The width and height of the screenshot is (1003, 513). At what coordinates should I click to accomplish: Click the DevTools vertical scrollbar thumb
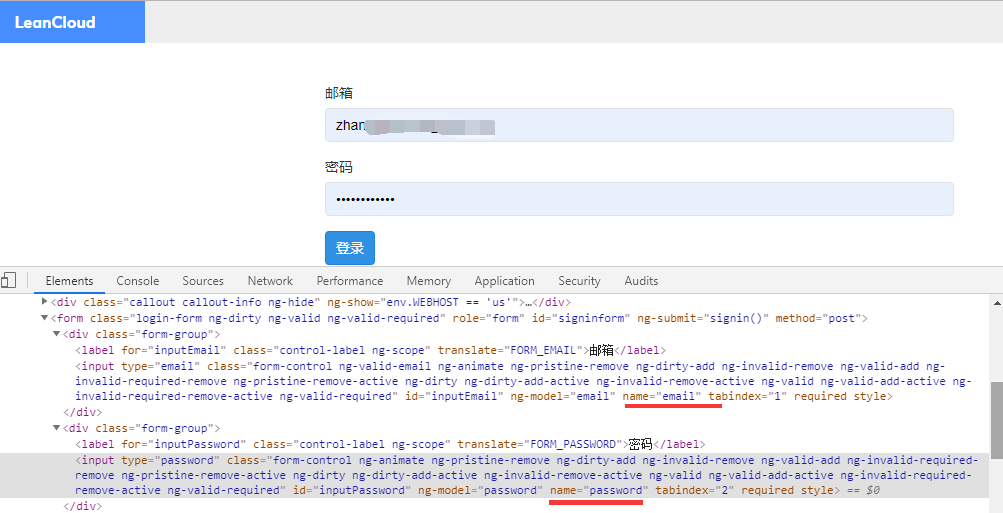[996, 420]
